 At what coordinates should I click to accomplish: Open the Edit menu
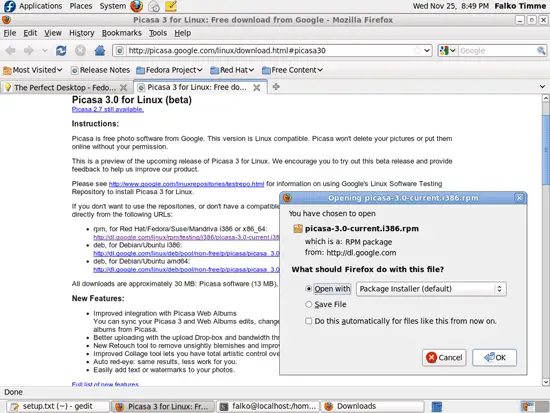pos(30,33)
